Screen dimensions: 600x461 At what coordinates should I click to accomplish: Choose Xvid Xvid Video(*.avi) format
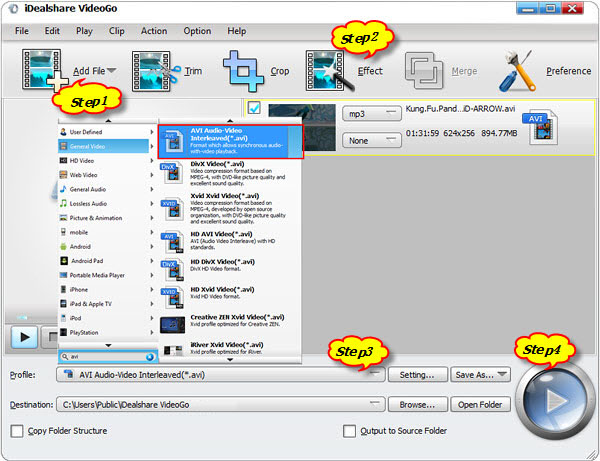click(230, 209)
